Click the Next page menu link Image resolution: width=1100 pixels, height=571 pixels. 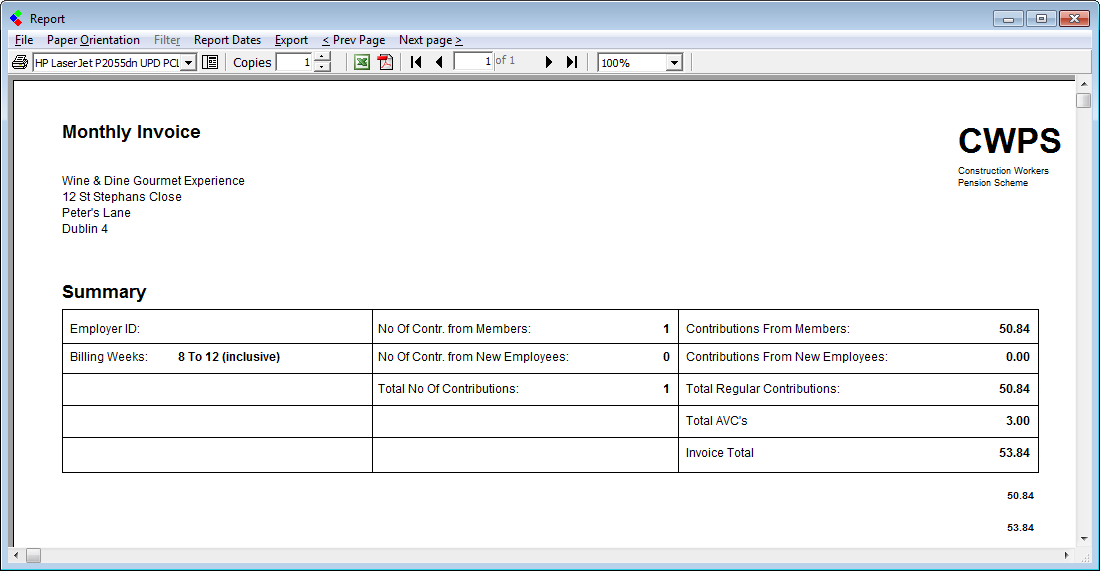pyautogui.click(x=430, y=40)
